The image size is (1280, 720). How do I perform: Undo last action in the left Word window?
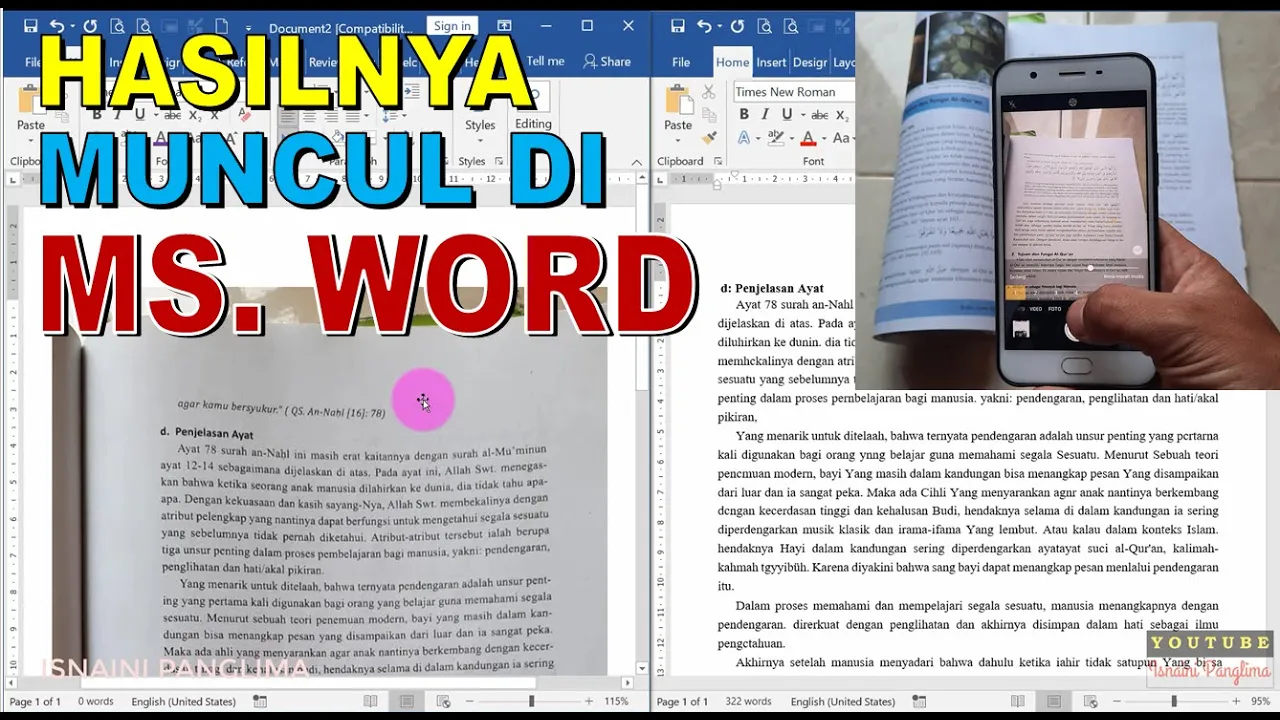click(x=56, y=26)
